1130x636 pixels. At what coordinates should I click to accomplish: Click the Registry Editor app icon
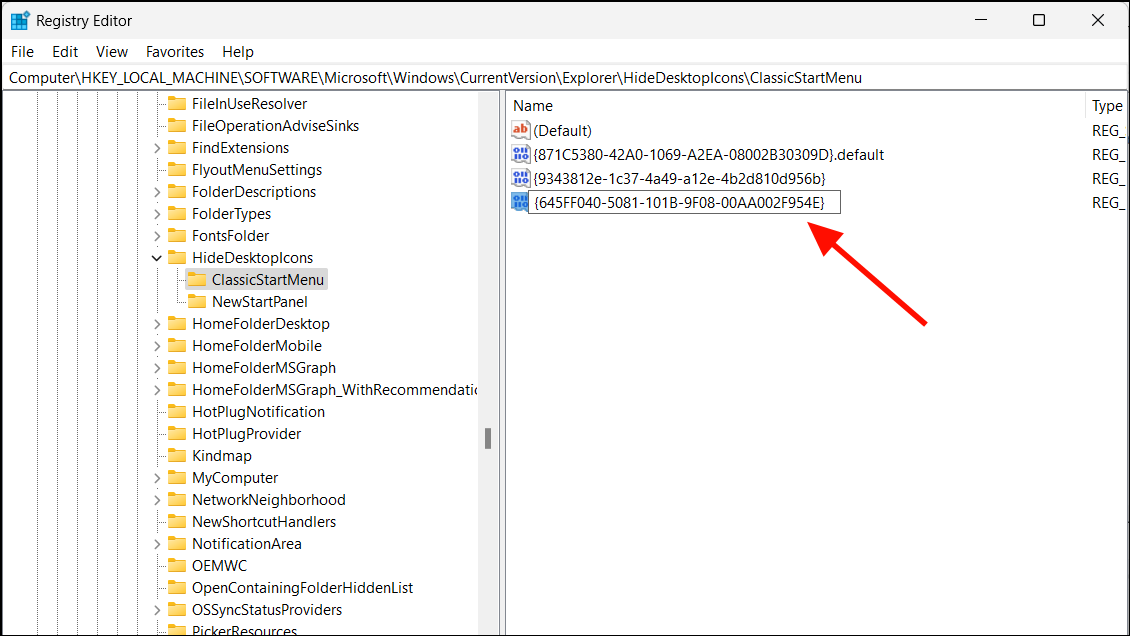pos(20,20)
